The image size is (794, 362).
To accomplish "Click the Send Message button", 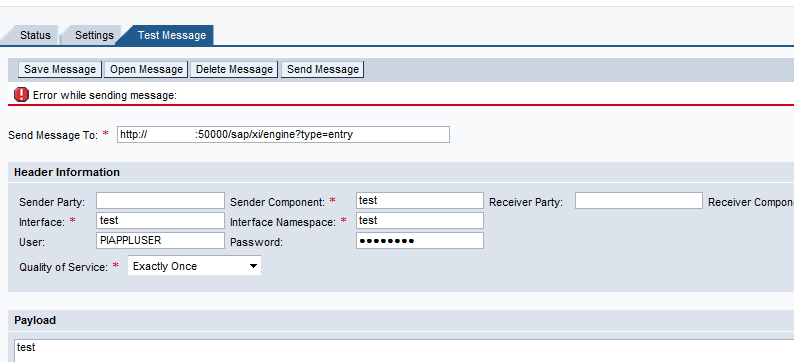I will [323, 69].
